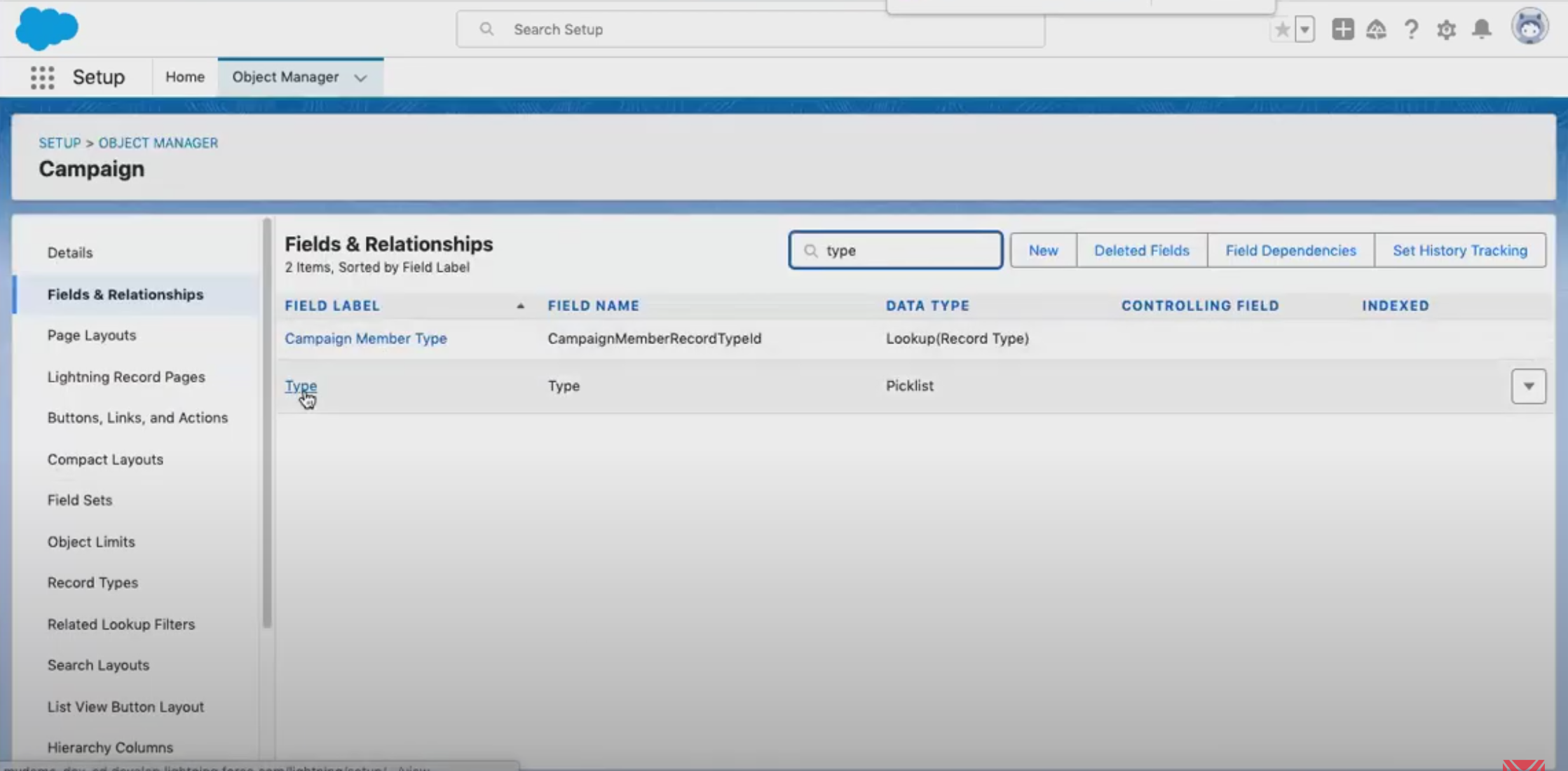The width and height of the screenshot is (1568, 771).
Task: Open Details in the sidebar
Action: [x=70, y=252]
